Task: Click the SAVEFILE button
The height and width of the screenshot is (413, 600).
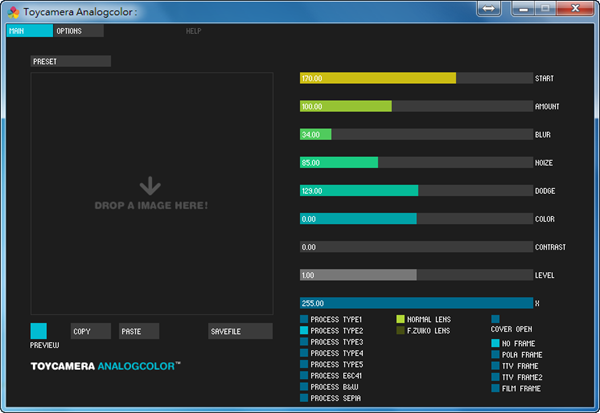Action: 240,331
